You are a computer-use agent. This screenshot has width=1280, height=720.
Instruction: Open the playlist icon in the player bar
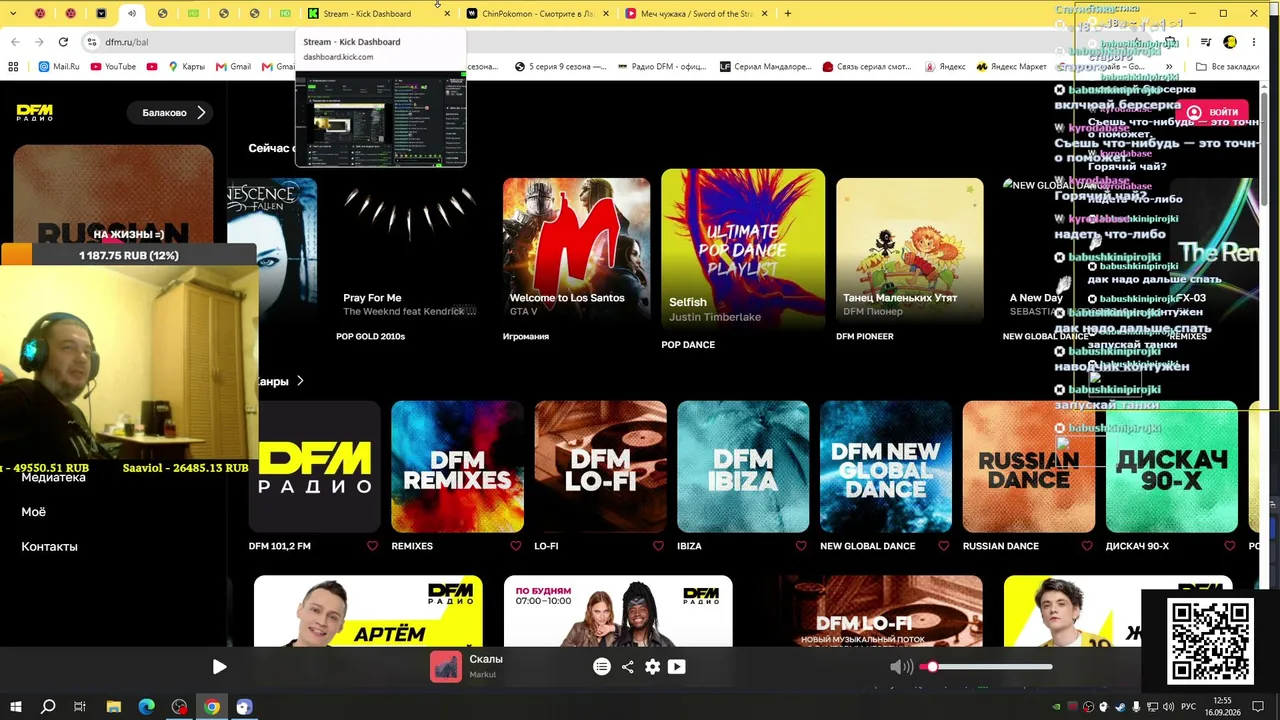(602, 667)
